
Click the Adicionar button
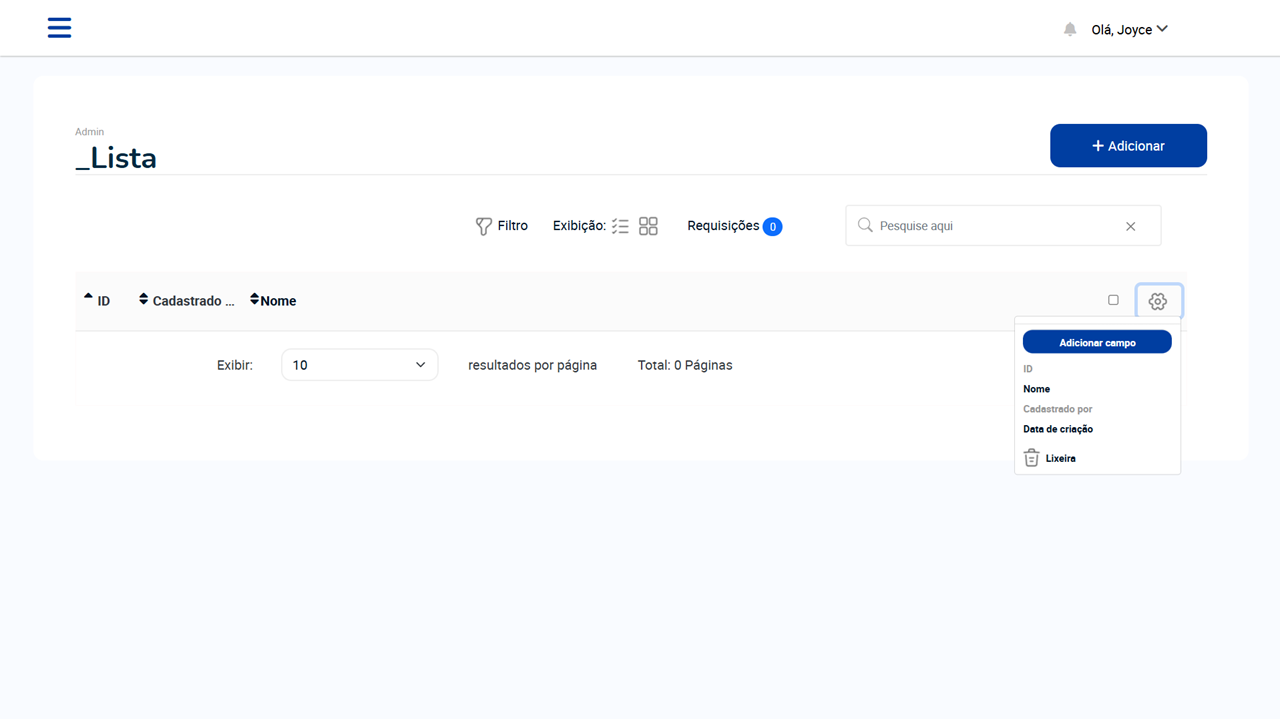coord(1128,146)
